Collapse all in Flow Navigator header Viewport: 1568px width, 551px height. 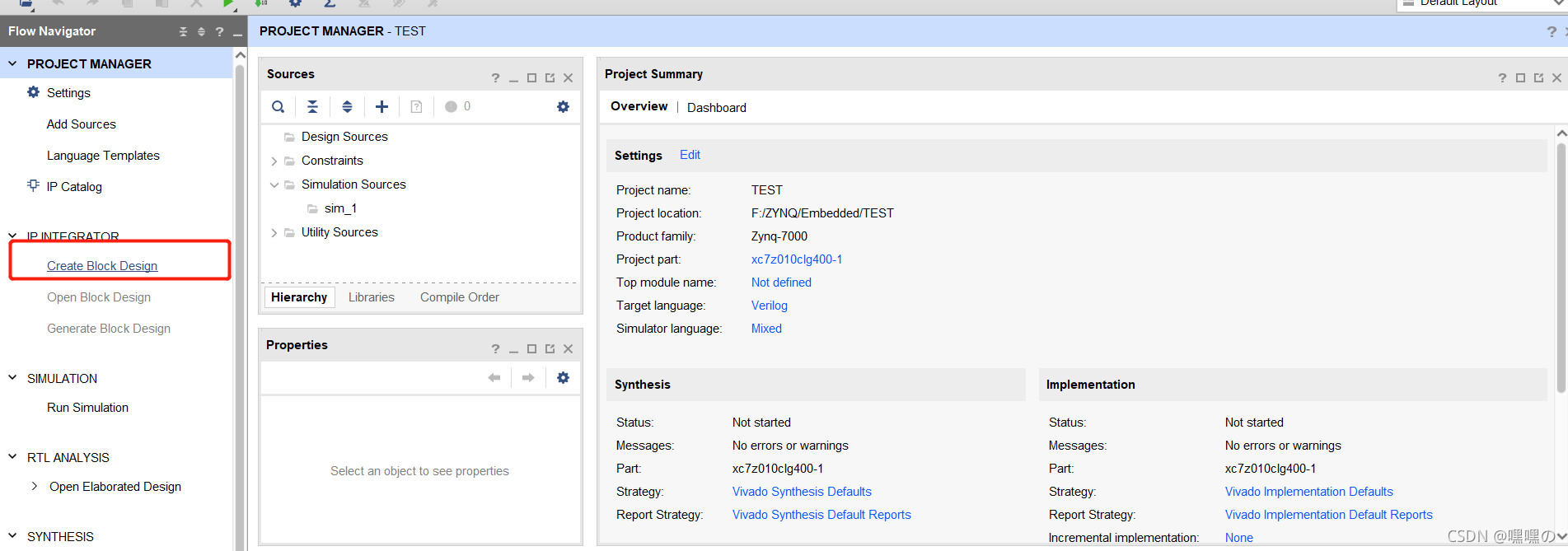click(183, 31)
